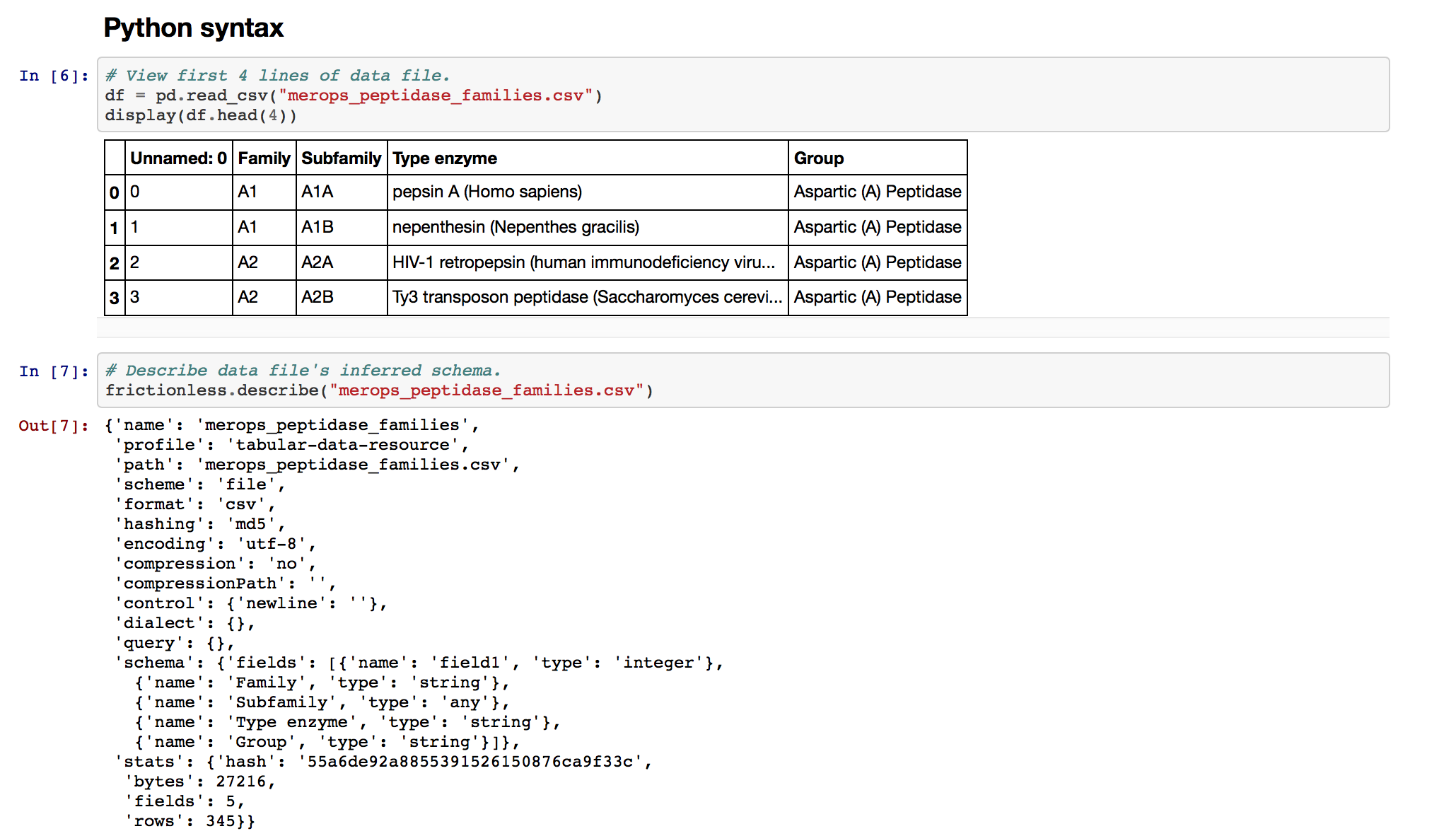Screen dimensions: 1456x836
Task: Click 'Aspartic (A) Peptidase' in the pepsin A row
Action: 878,192
